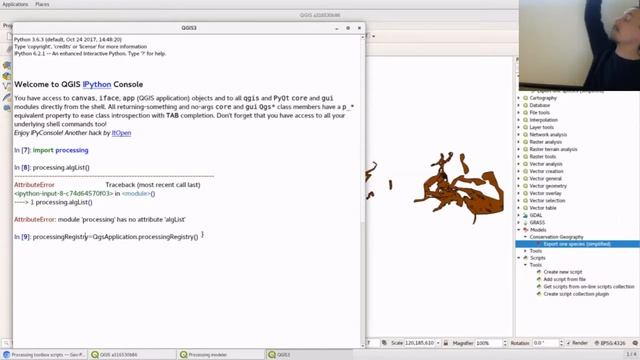Toggle the Render checkbox

[x=568, y=343]
